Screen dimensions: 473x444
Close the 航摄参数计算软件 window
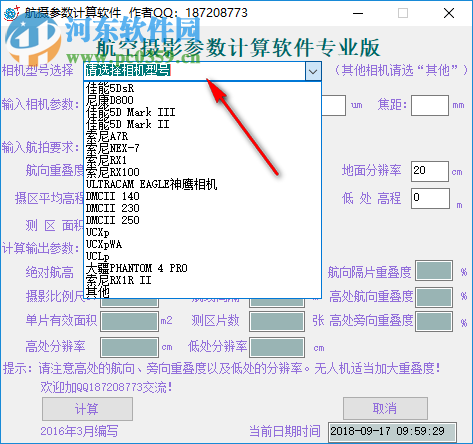449,13
